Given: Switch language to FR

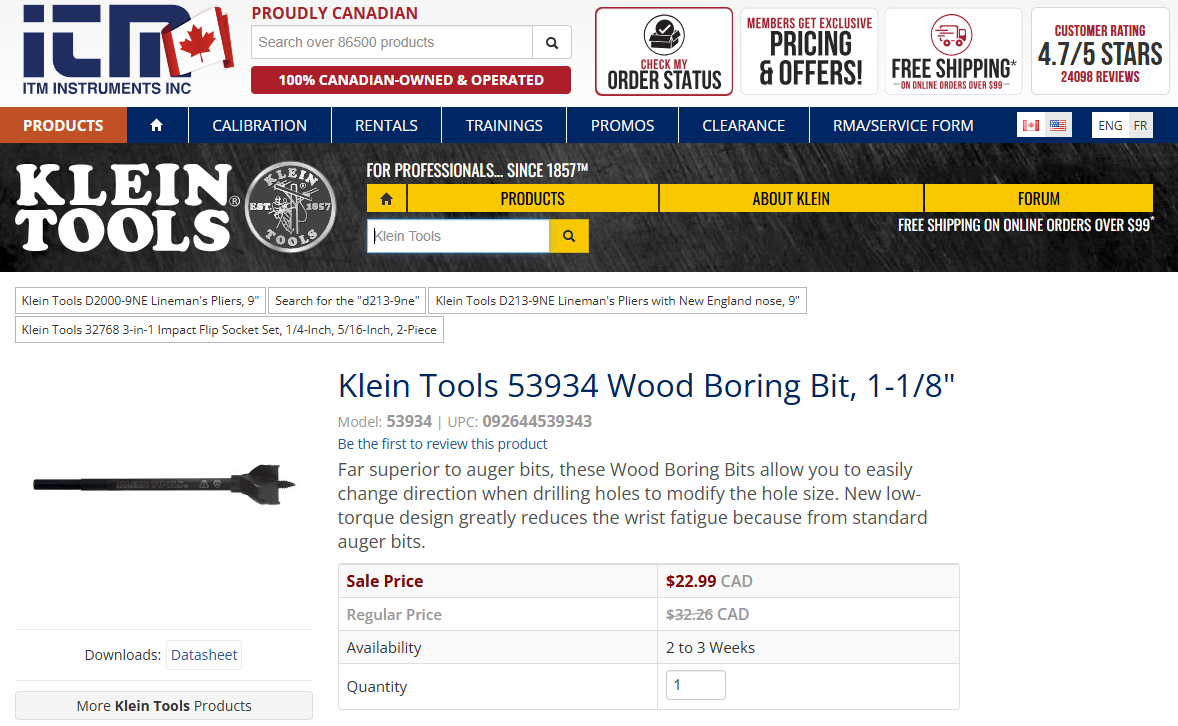Looking at the screenshot, I should click(x=1140, y=126).
